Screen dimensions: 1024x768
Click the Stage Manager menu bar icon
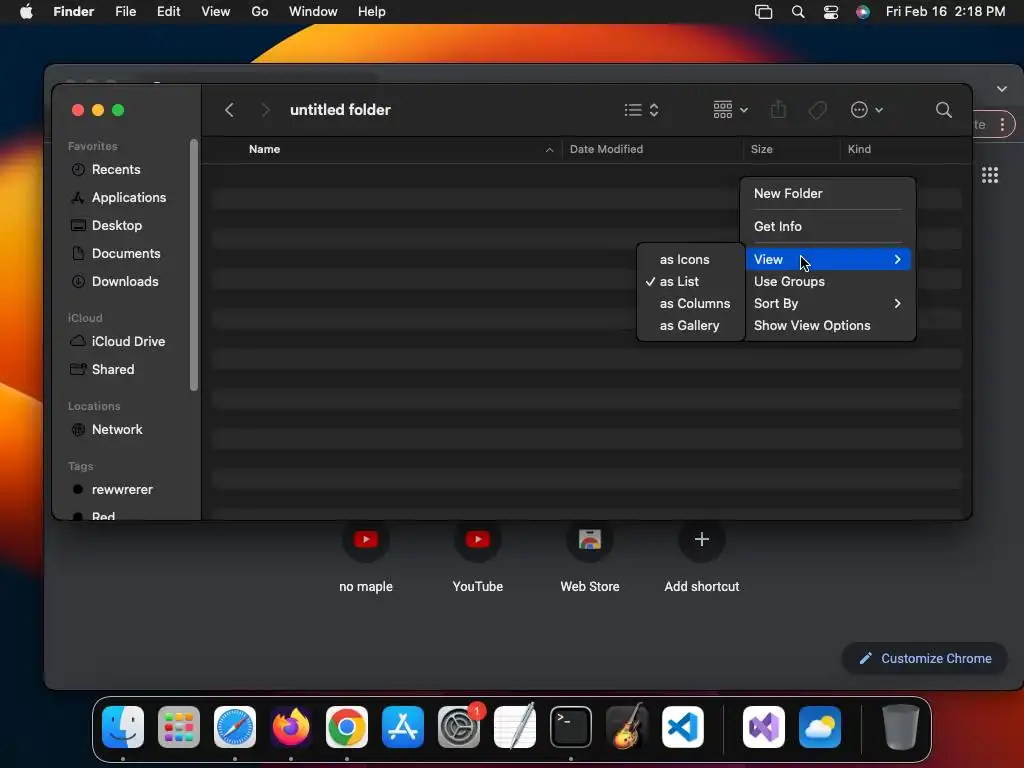(x=763, y=12)
